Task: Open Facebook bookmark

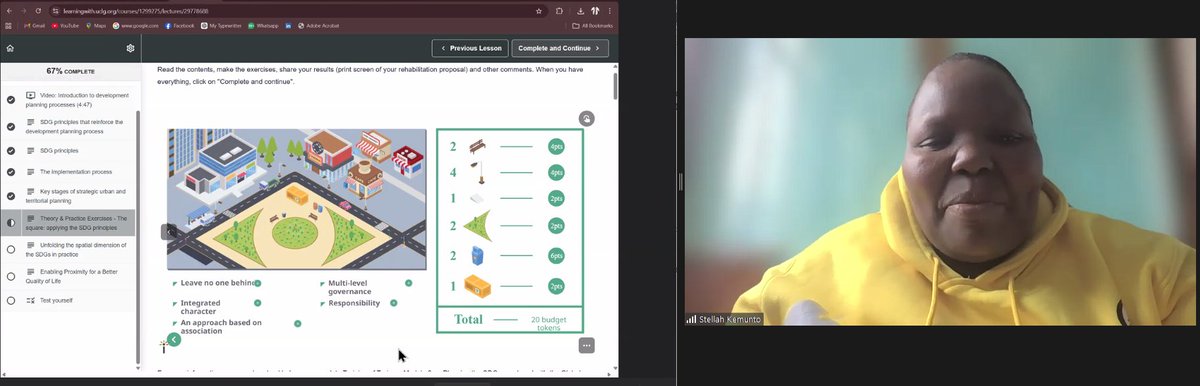Action: (x=180, y=25)
